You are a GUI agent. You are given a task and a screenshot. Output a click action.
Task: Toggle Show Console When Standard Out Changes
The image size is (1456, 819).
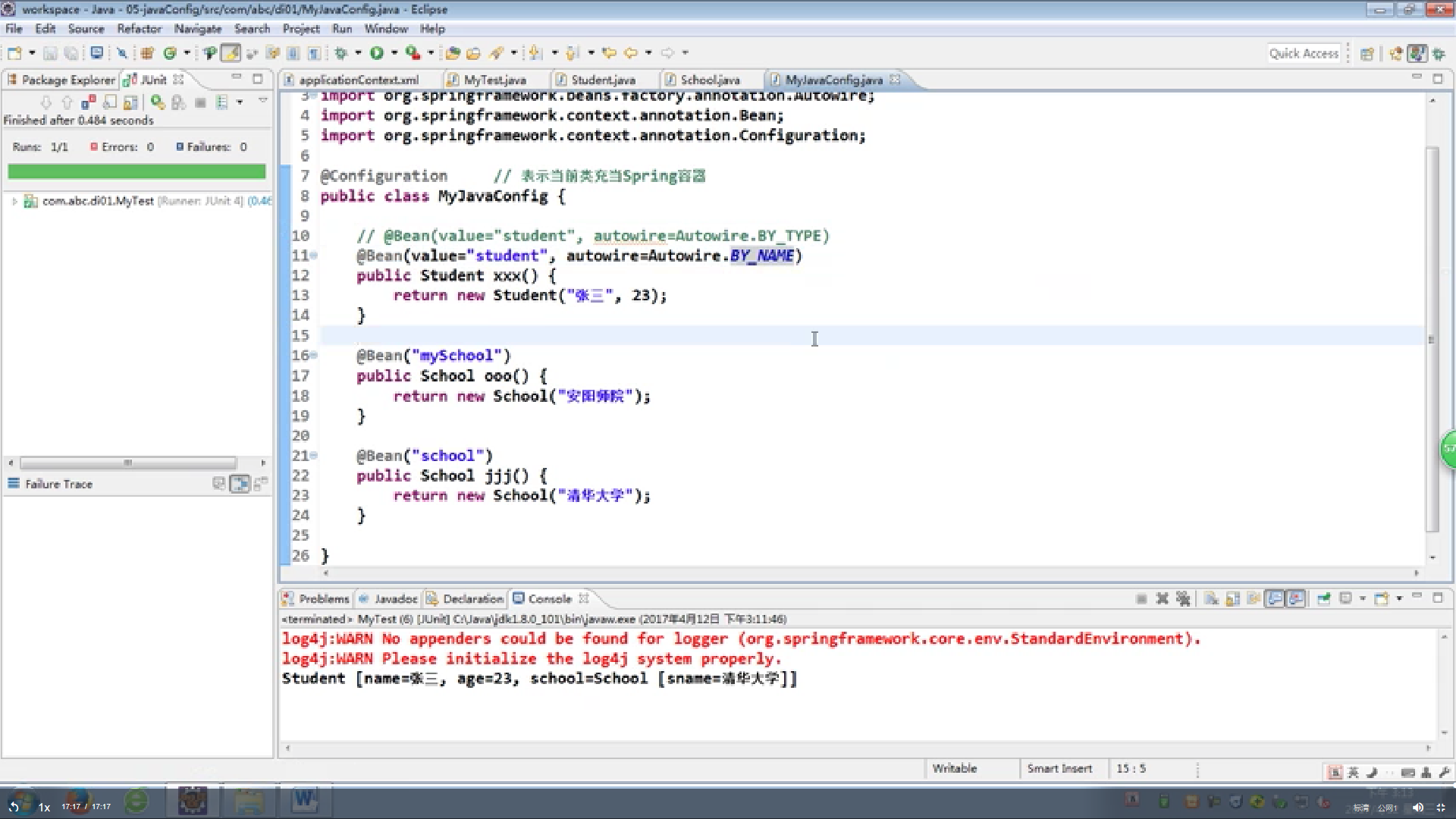1276,599
